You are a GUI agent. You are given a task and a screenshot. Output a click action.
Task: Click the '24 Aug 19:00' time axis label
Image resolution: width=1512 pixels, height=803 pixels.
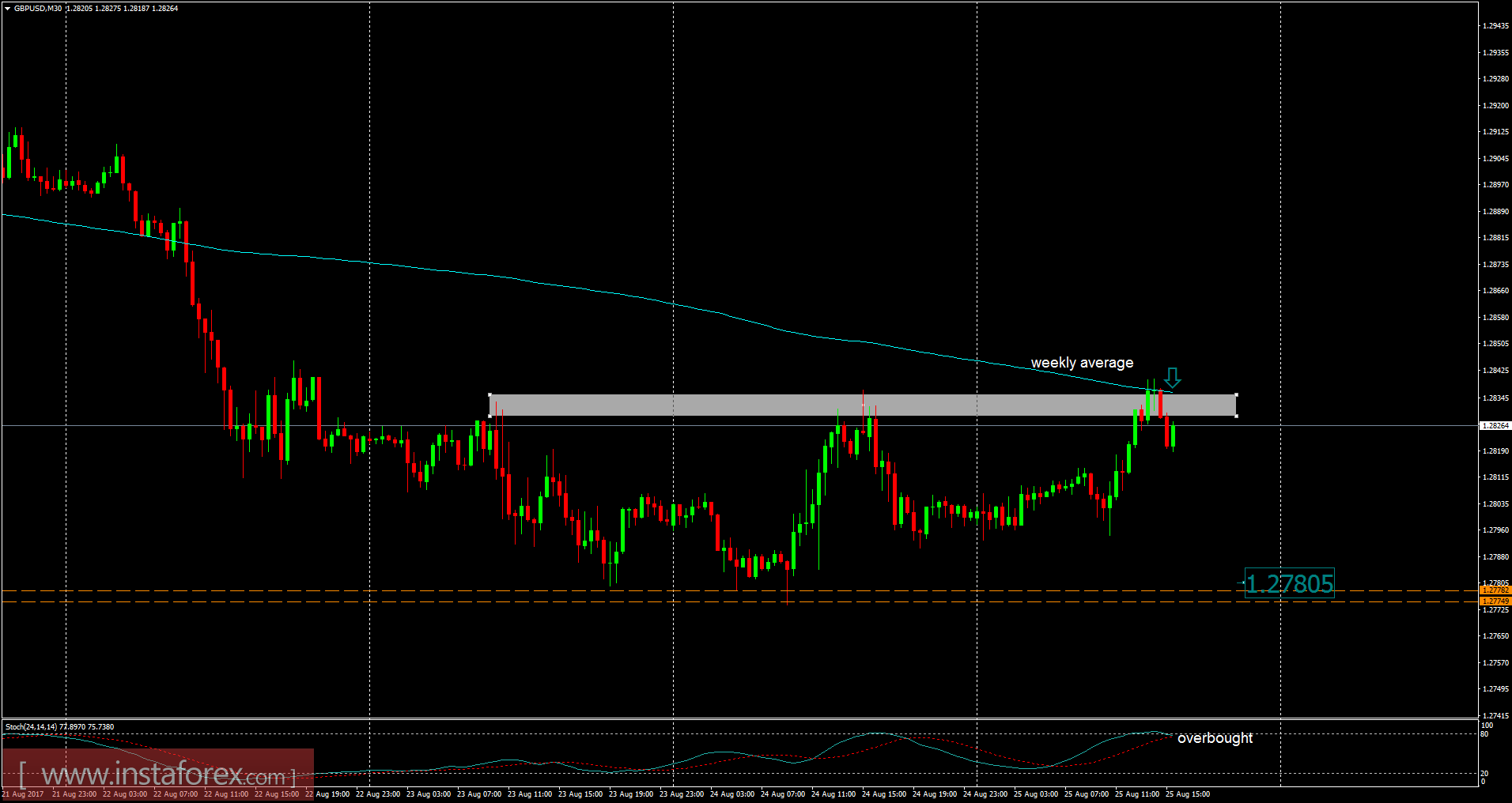pos(935,794)
